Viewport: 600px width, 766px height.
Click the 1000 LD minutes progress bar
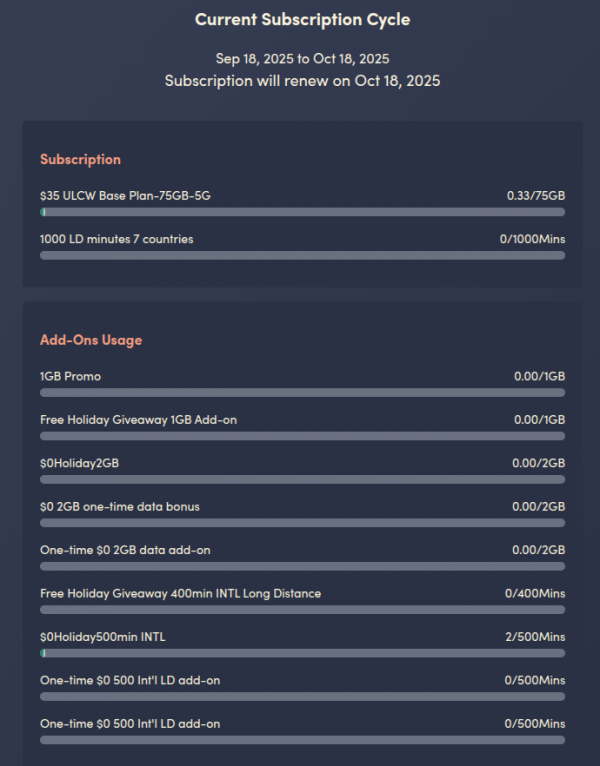click(x=302, y=255)
